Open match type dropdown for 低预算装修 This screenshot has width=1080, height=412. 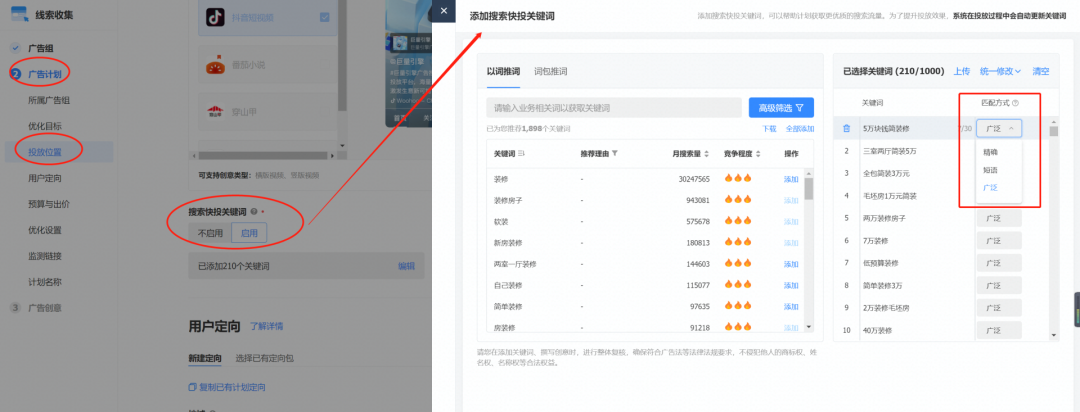click(x=999, y=263)
